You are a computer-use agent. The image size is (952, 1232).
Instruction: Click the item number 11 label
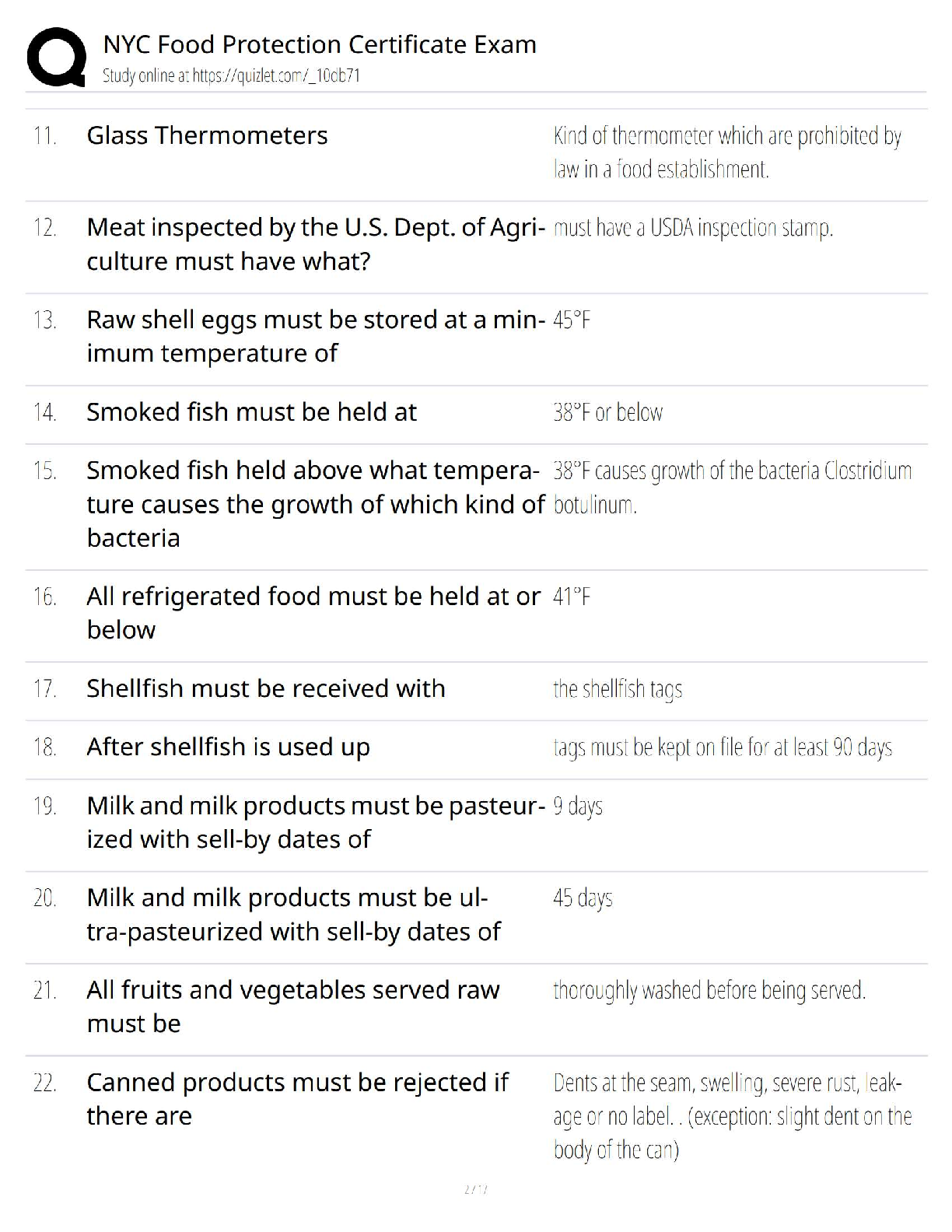pyautogui.click(x=44, y=136)
